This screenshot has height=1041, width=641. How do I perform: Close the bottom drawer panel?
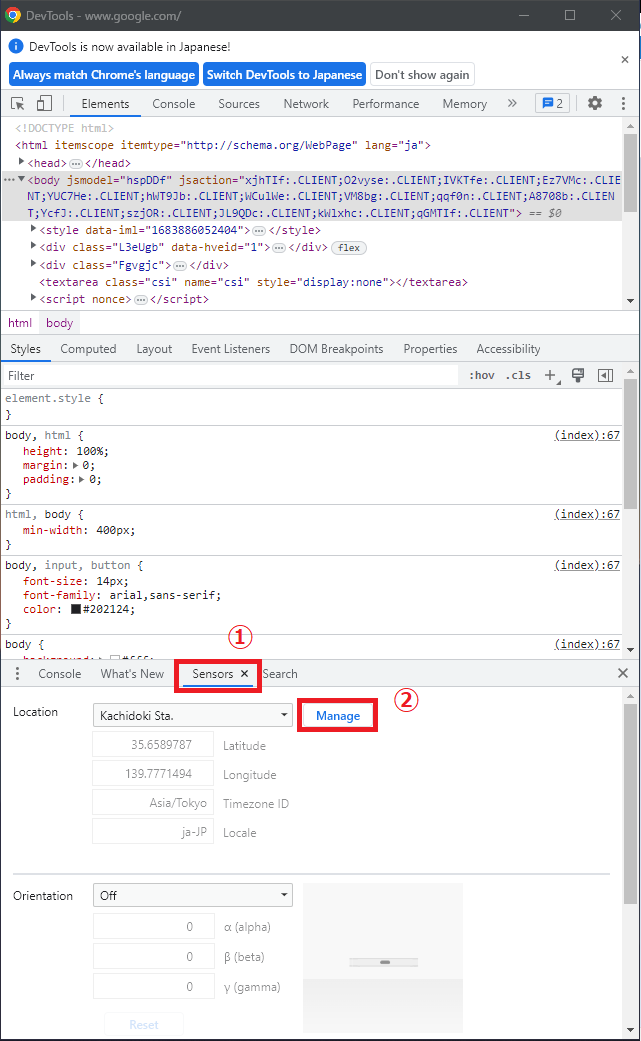click(x=622, y=673)
